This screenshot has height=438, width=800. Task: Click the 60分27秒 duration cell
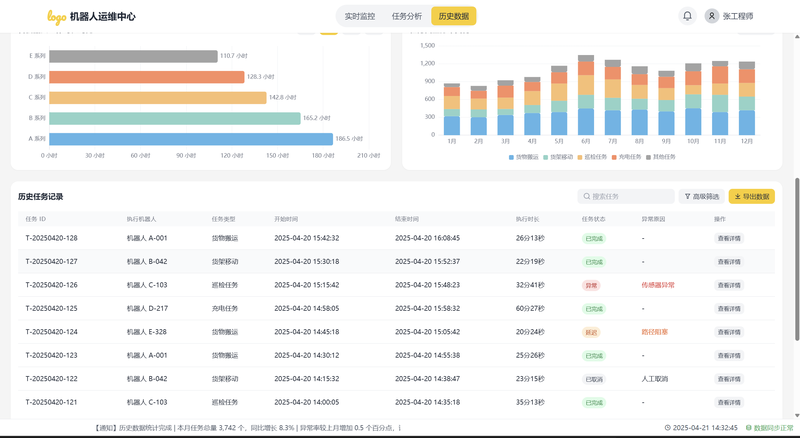point(530,309)
